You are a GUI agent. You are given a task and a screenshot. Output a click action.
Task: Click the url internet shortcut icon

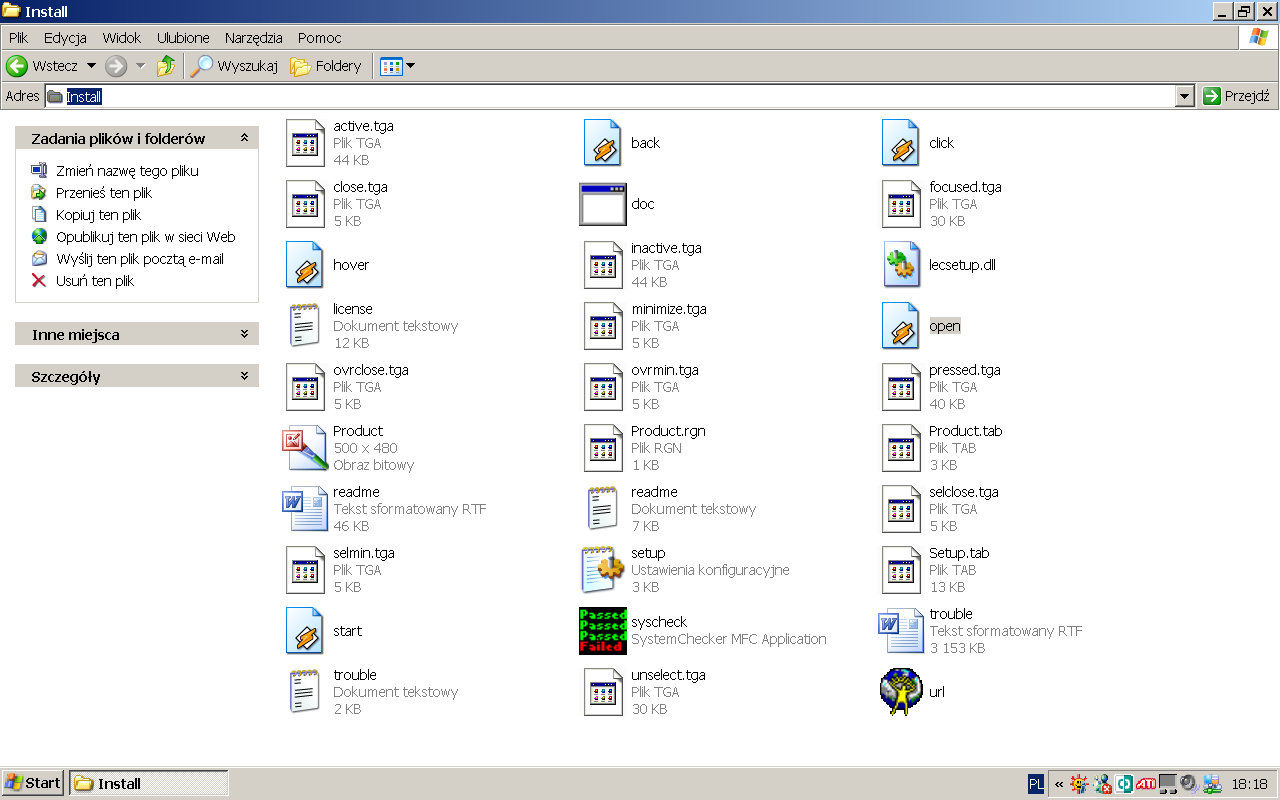(x=899, y=691)
